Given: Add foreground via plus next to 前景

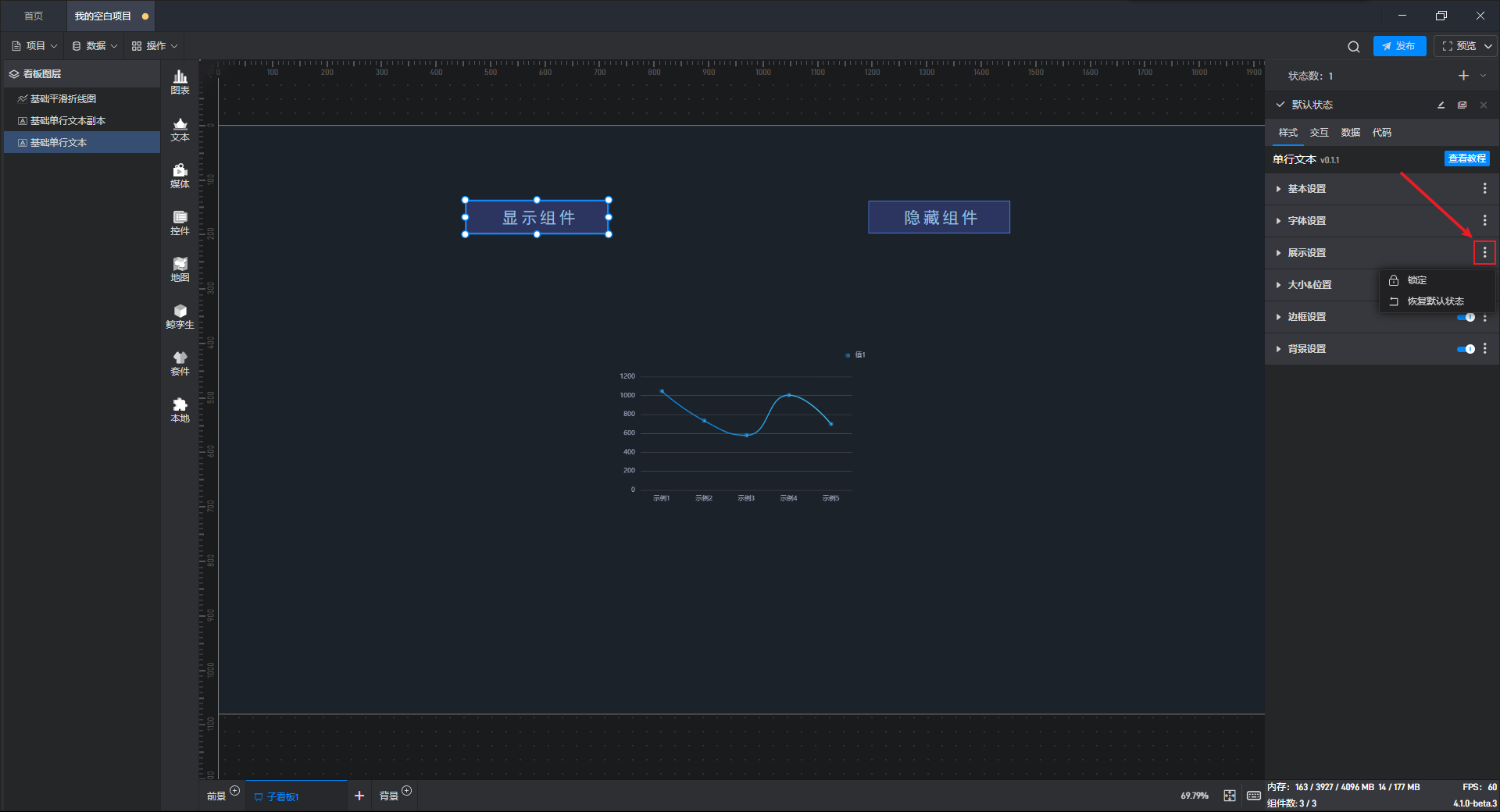Looking at the screenshot, I should (x=234, y=791).
